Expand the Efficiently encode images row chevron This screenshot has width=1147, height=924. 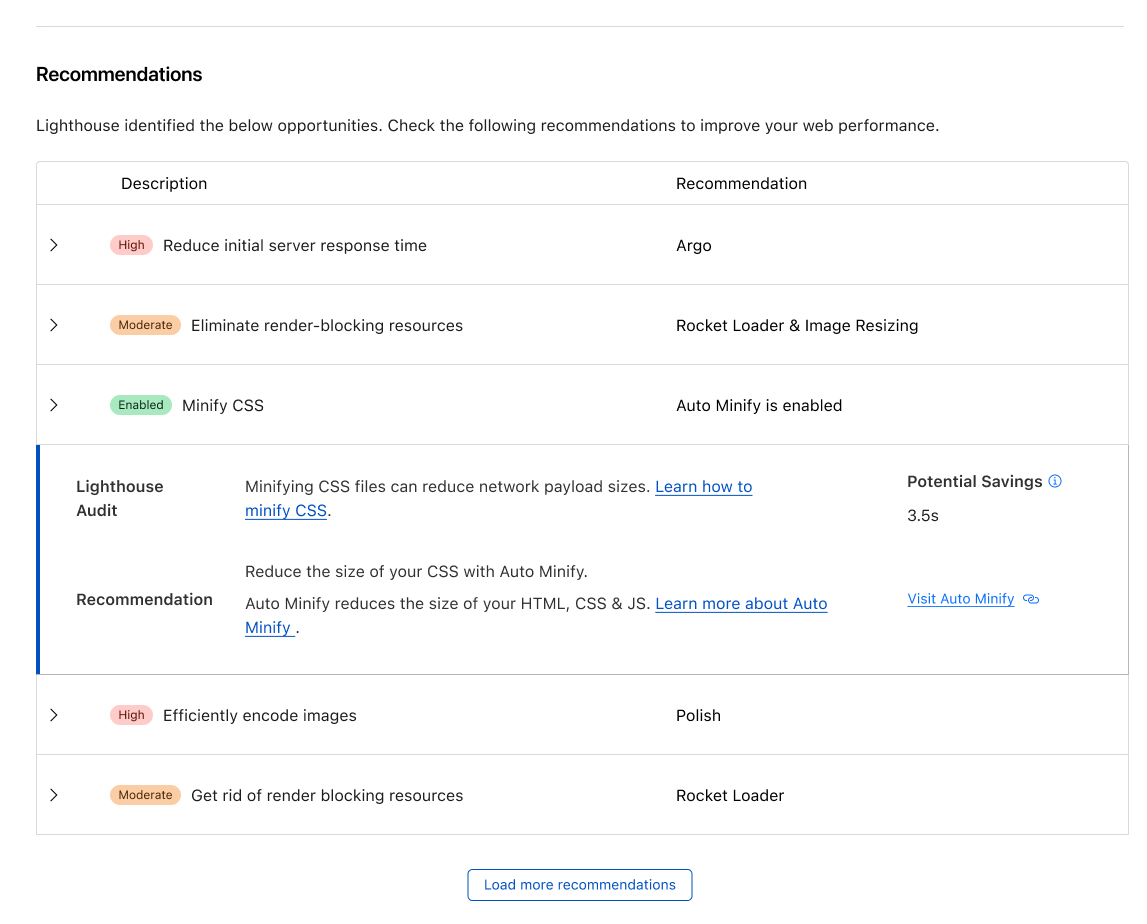54,715
